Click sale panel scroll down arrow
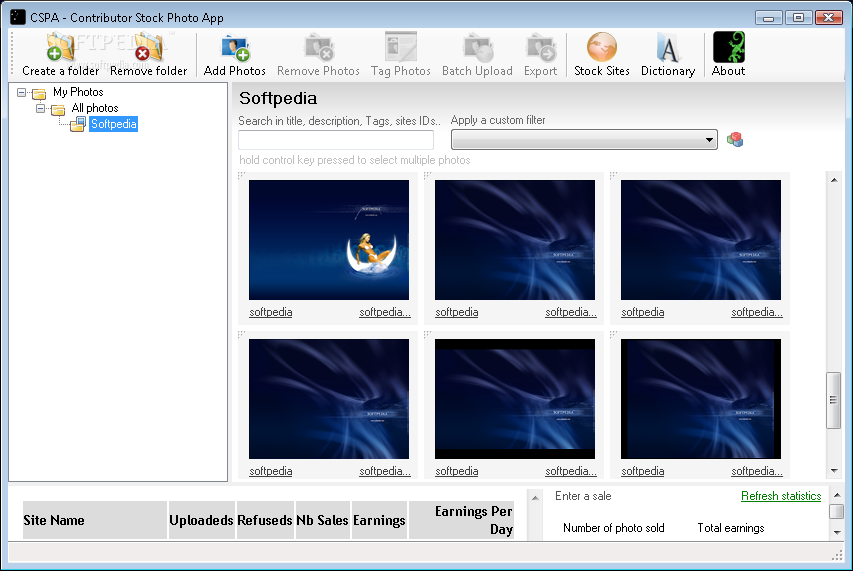 tap(837, 532)
